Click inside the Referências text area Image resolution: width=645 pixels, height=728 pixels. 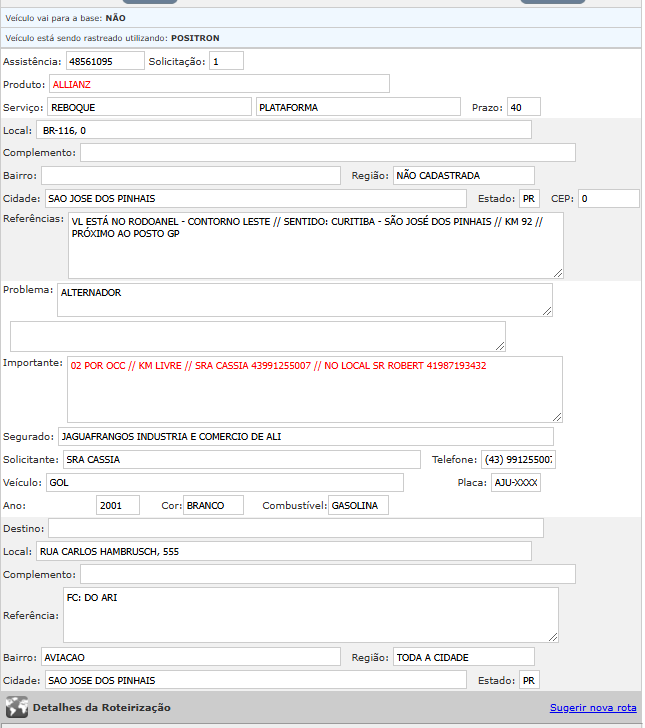(x=314, y=245)
